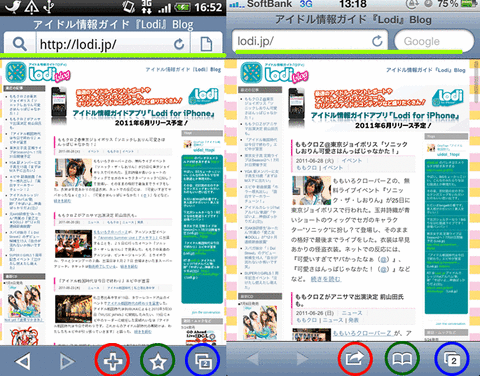Tap the forward arrow in the Android browser
Image resolution: width=480 pixels, height=376 pixels.
67,361
